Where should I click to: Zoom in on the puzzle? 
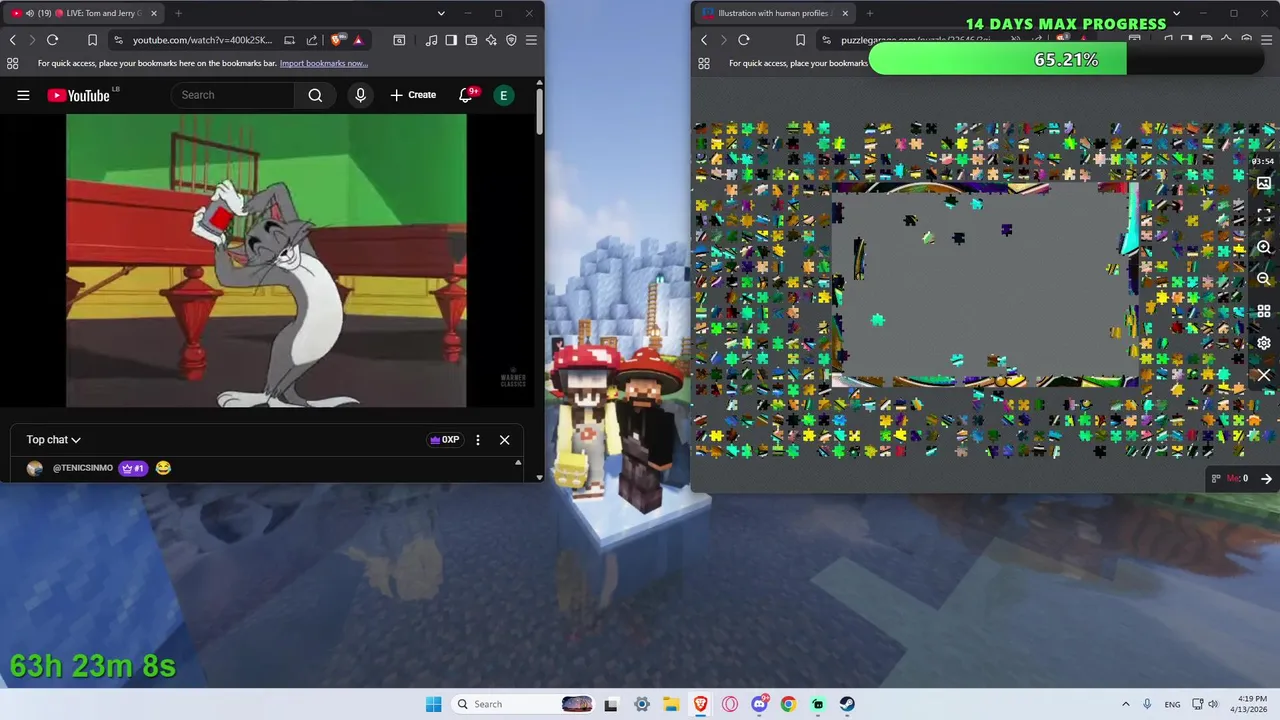coord(1264,247)
